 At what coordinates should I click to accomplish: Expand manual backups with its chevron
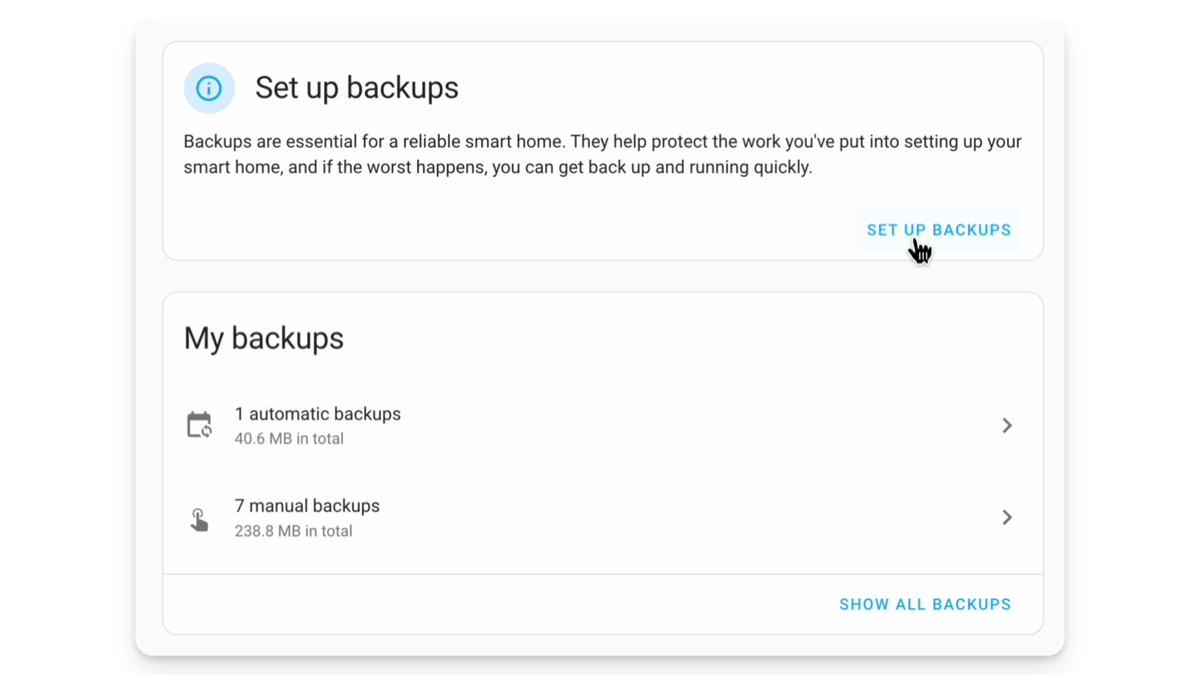(x=1007, y=518)
